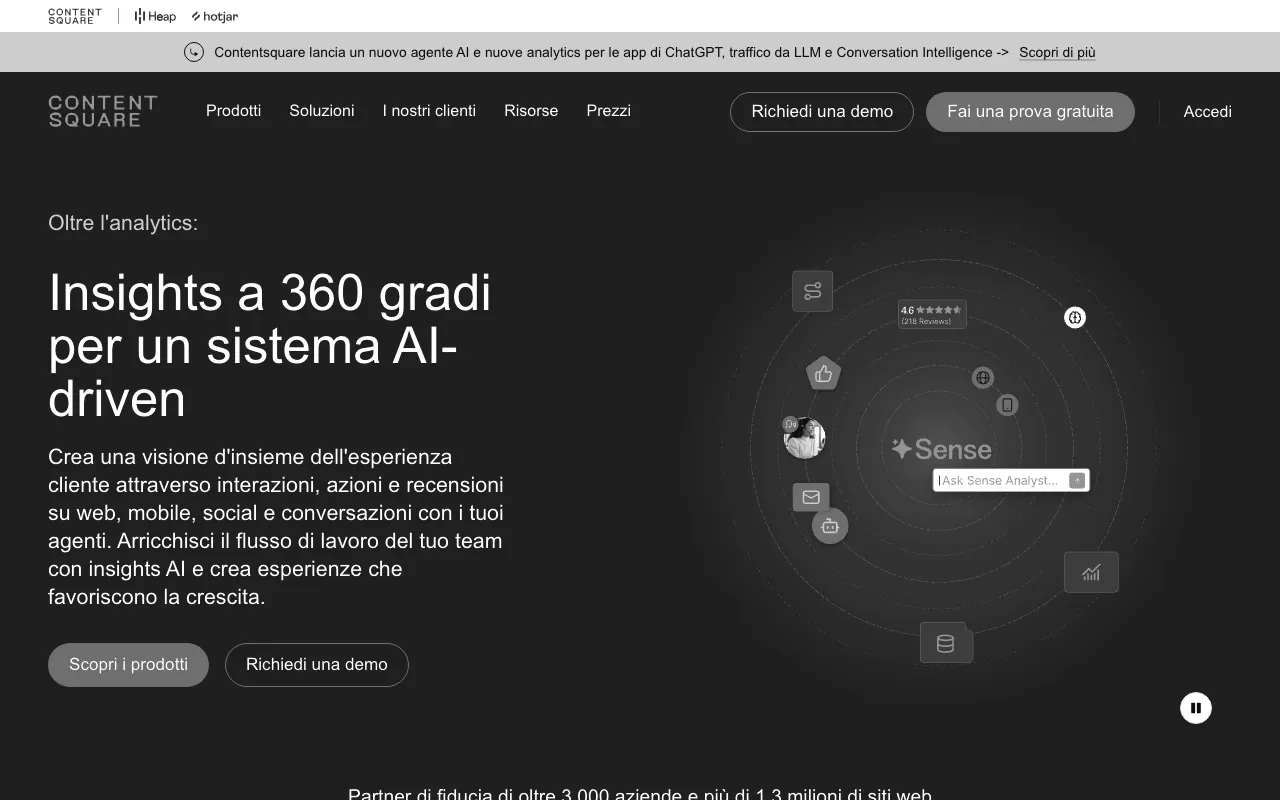
Task: Click the Accedi login link
Action: point(1207,112)
